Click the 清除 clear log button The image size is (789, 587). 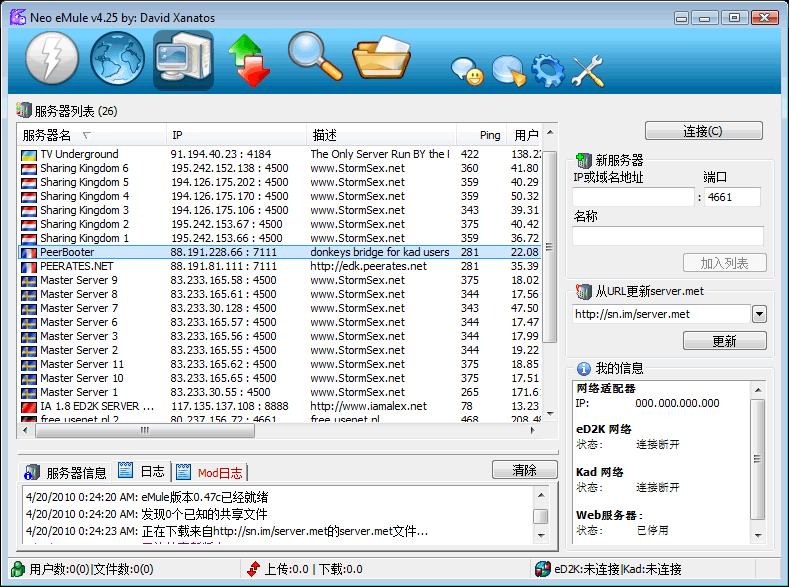click(524, 470)
